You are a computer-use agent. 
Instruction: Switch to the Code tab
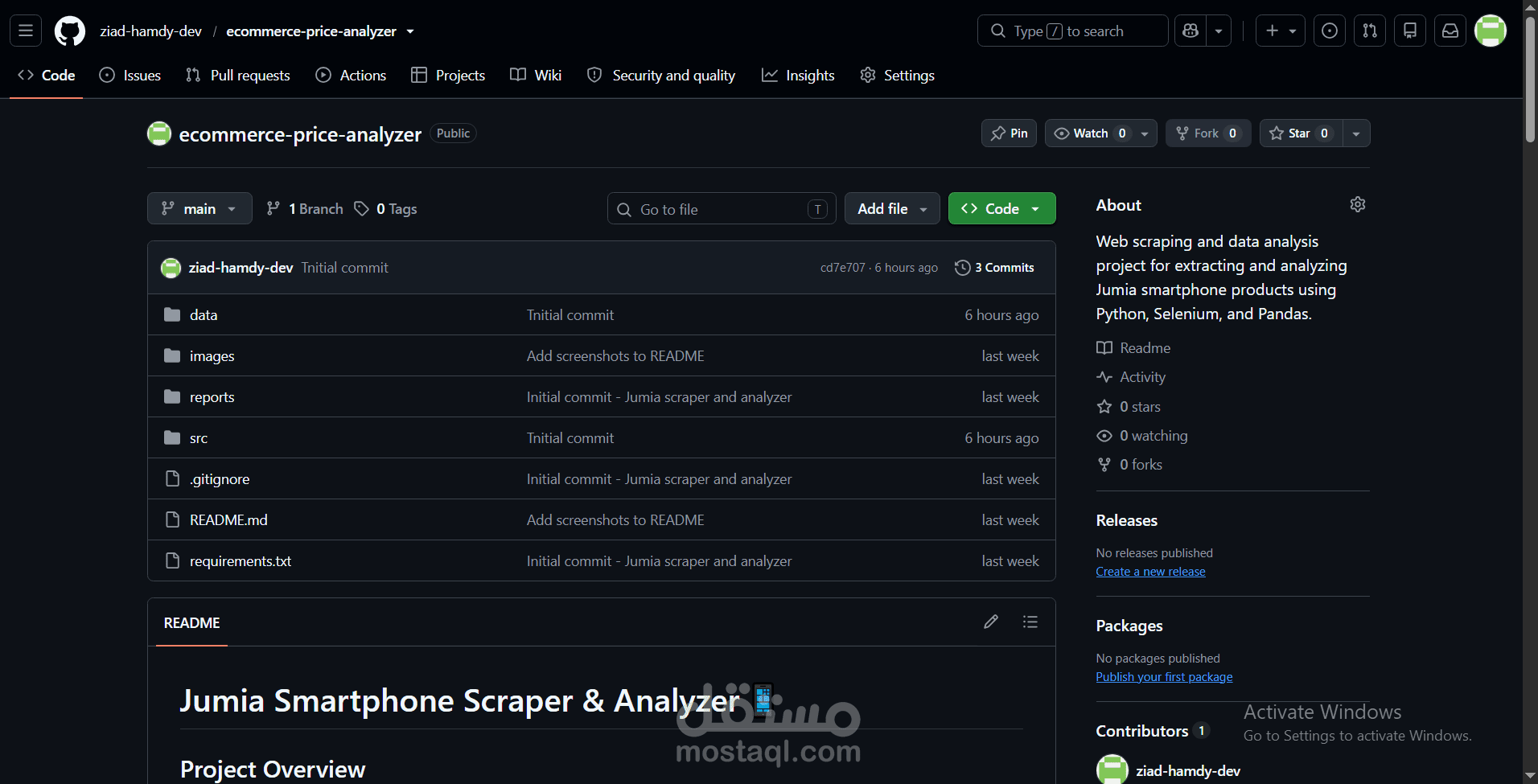tap(47, 76)
